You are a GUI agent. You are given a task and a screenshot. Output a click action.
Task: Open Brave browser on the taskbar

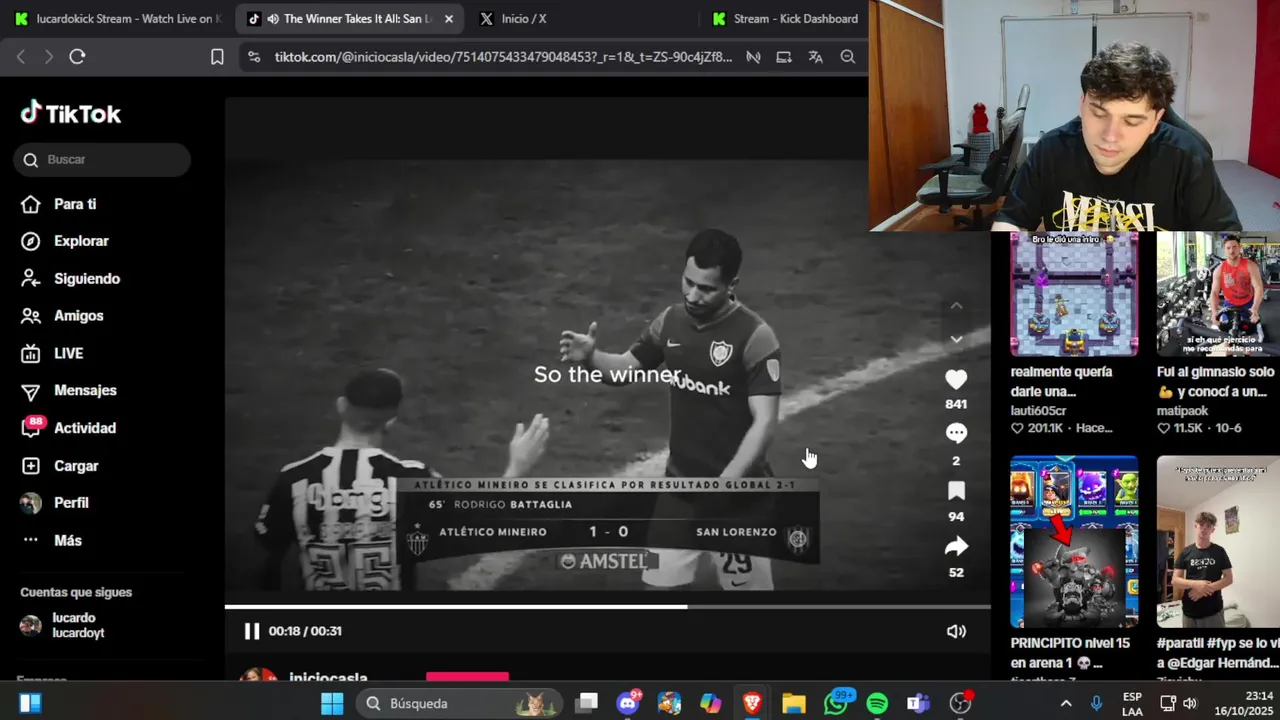752,704
